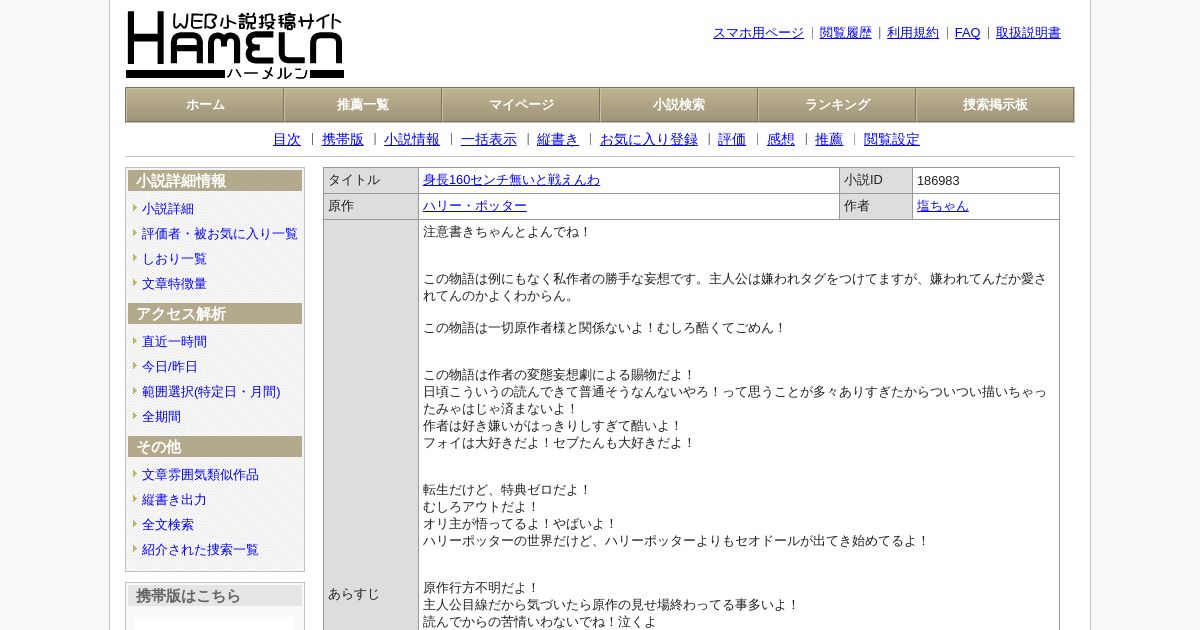The image size is (1200, 630).
Task: Click the 原作 table label
Action: (x=341, y=206)
